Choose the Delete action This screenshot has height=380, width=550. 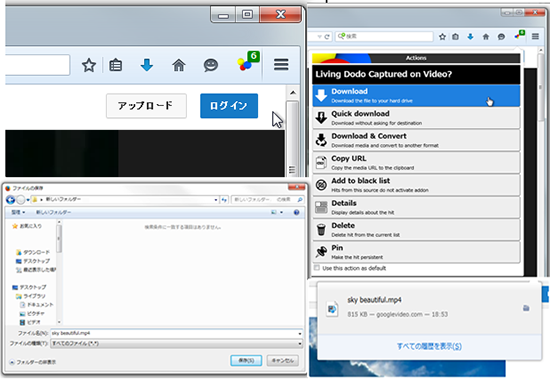click(x=416, y=230)
